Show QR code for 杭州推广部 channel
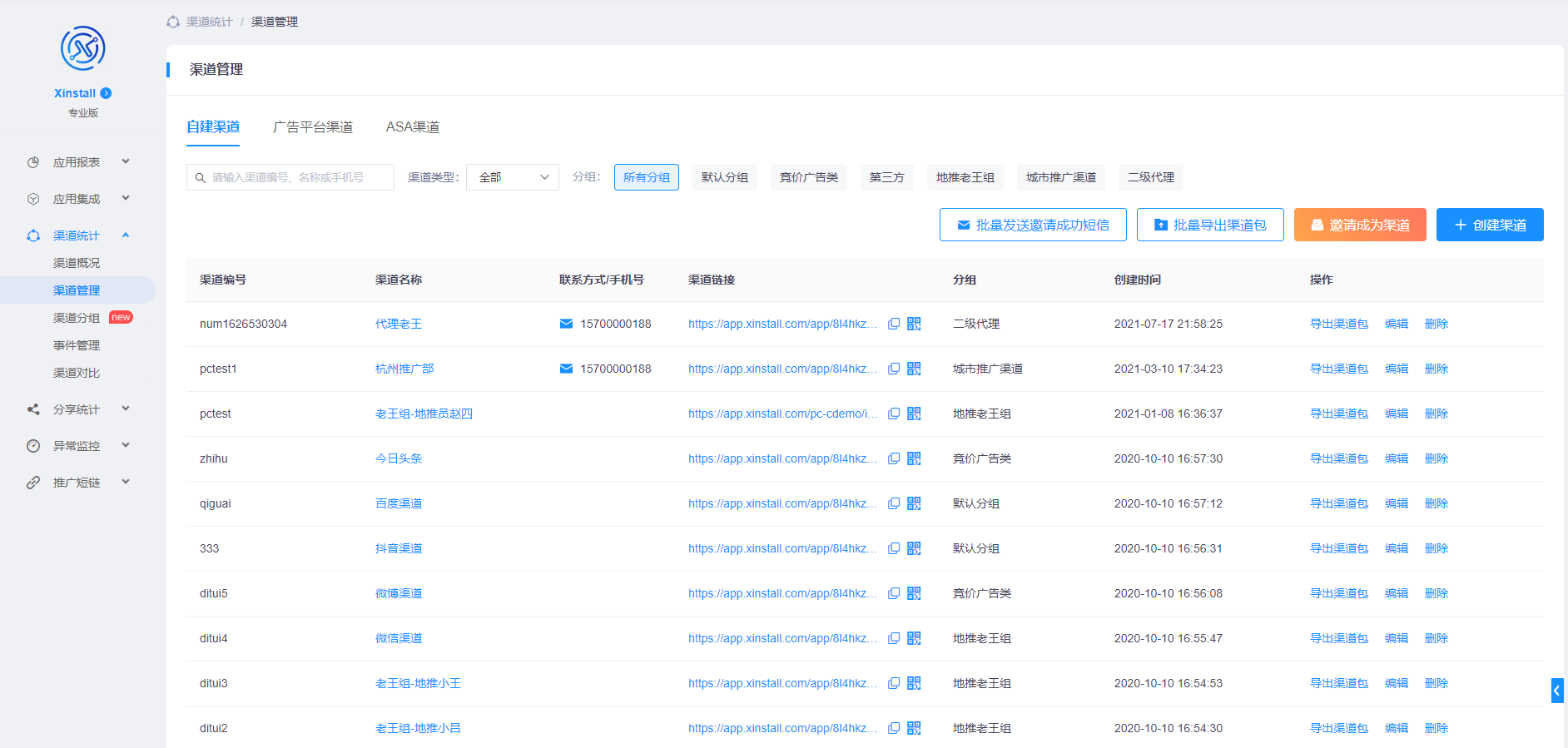 (914, 369)
